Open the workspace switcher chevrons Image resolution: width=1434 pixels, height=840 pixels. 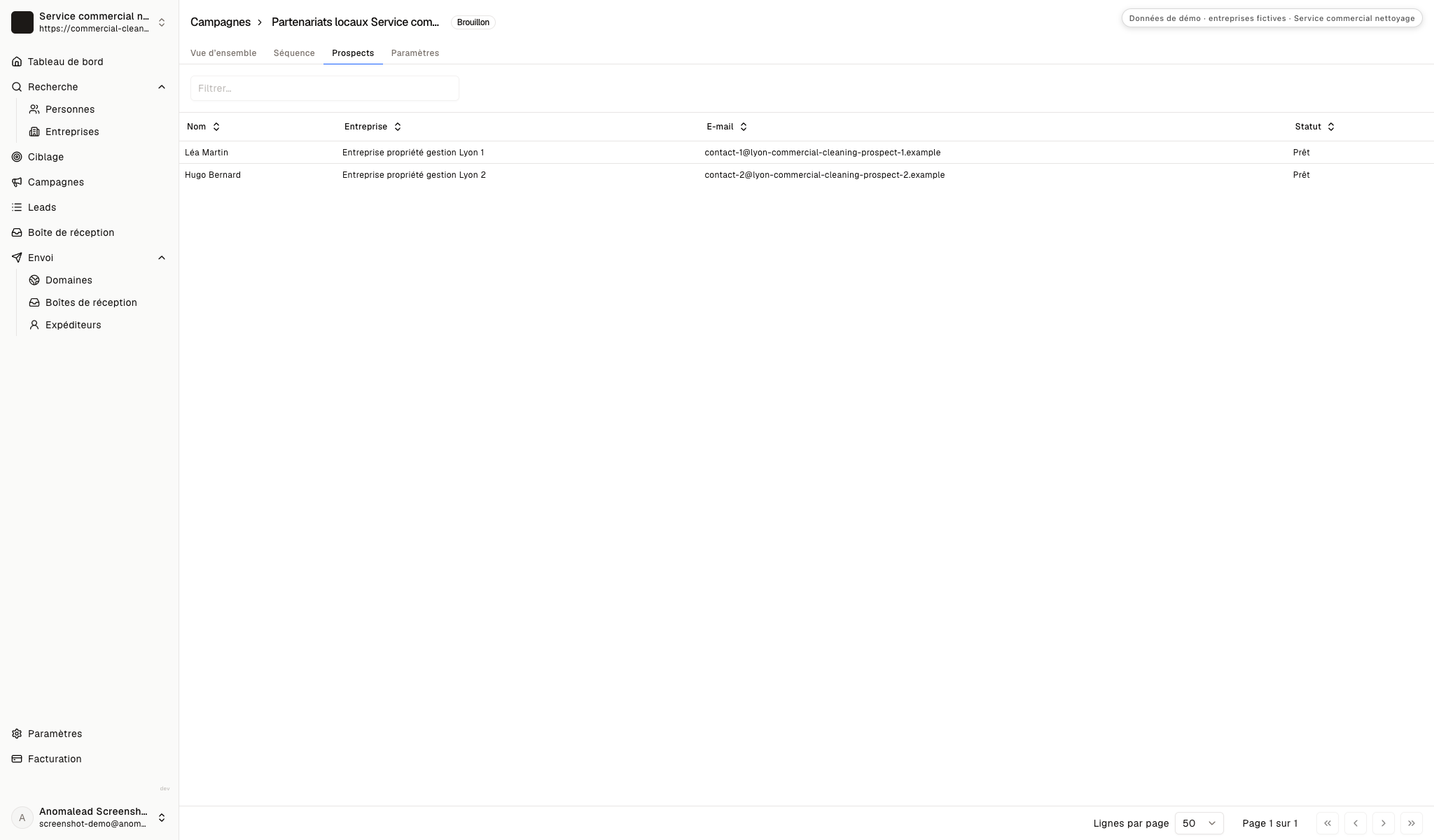click(162, 22)
